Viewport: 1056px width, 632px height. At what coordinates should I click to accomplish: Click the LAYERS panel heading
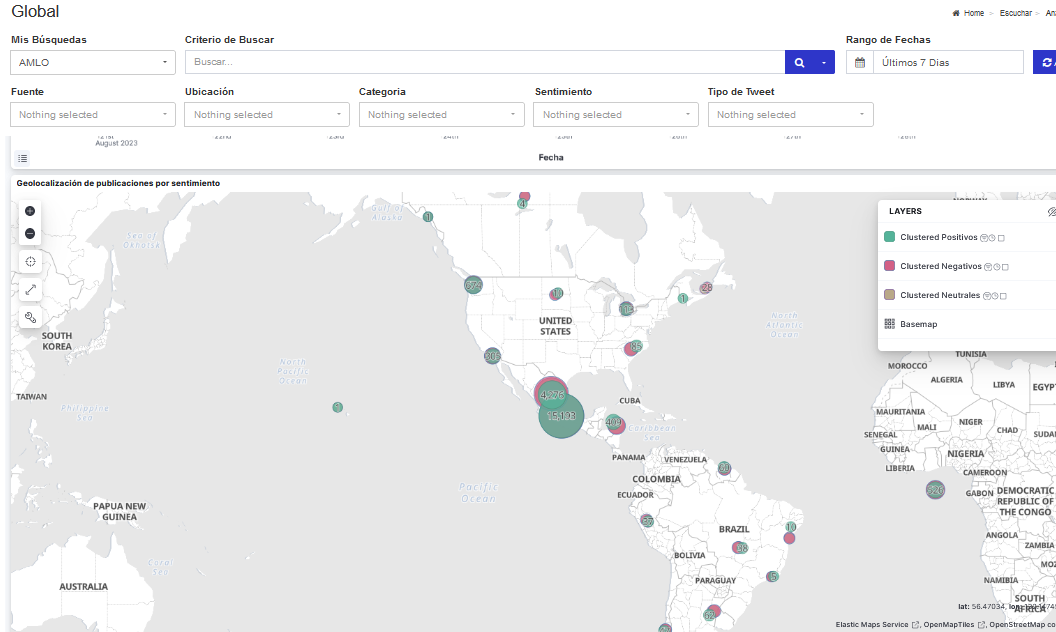[905, 211]
